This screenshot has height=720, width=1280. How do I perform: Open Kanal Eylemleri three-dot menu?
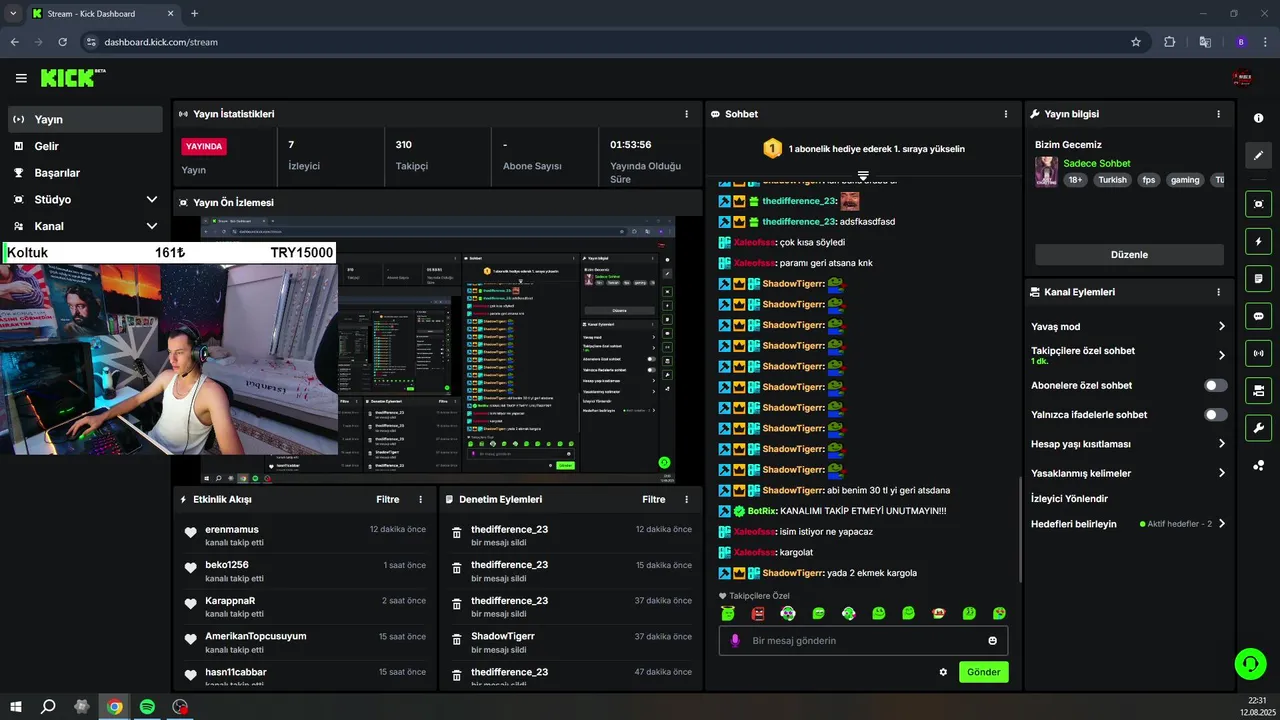click(1218, 292)
